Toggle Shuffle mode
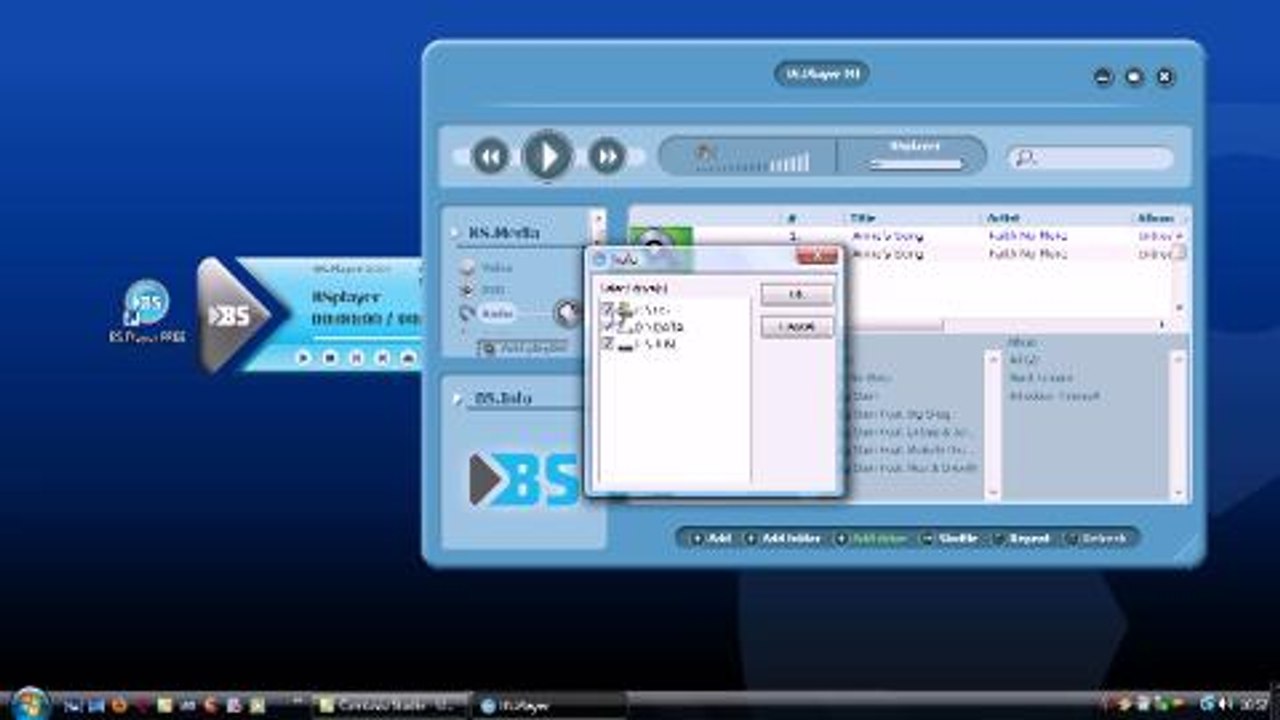 [950, 538]
